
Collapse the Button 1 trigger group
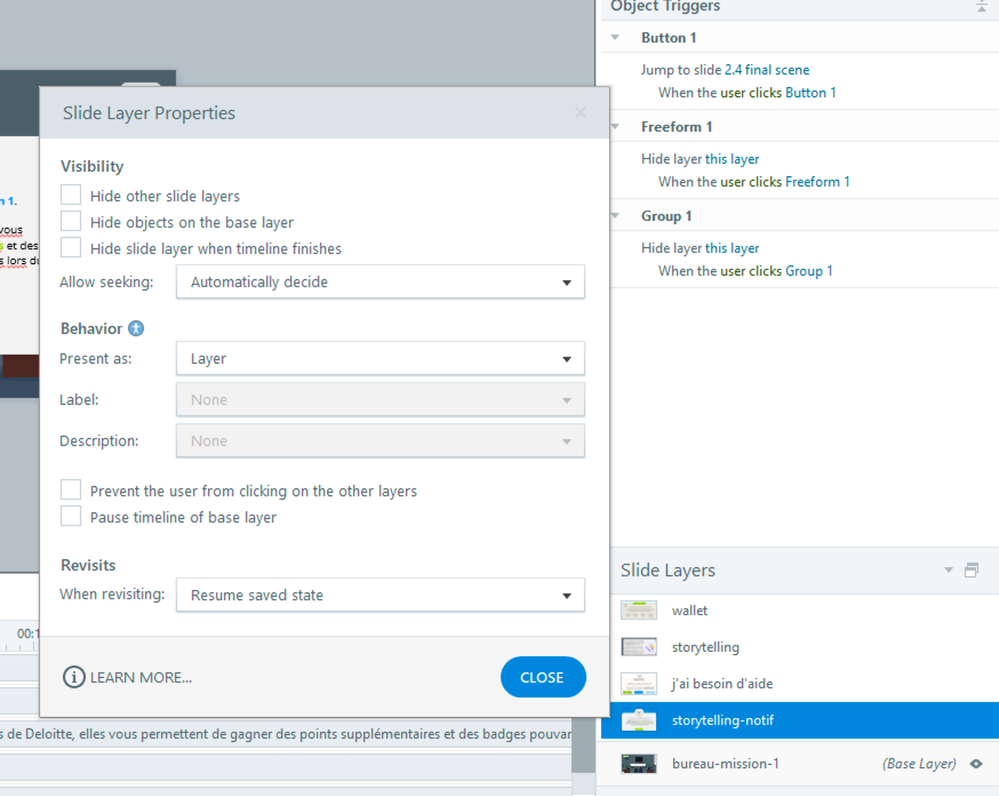615,37
